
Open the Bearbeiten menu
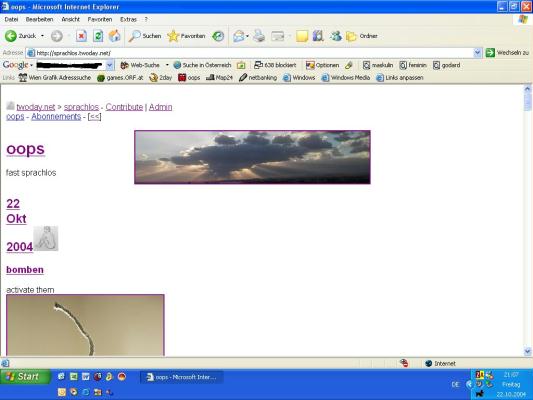click(x=39, y=19)
